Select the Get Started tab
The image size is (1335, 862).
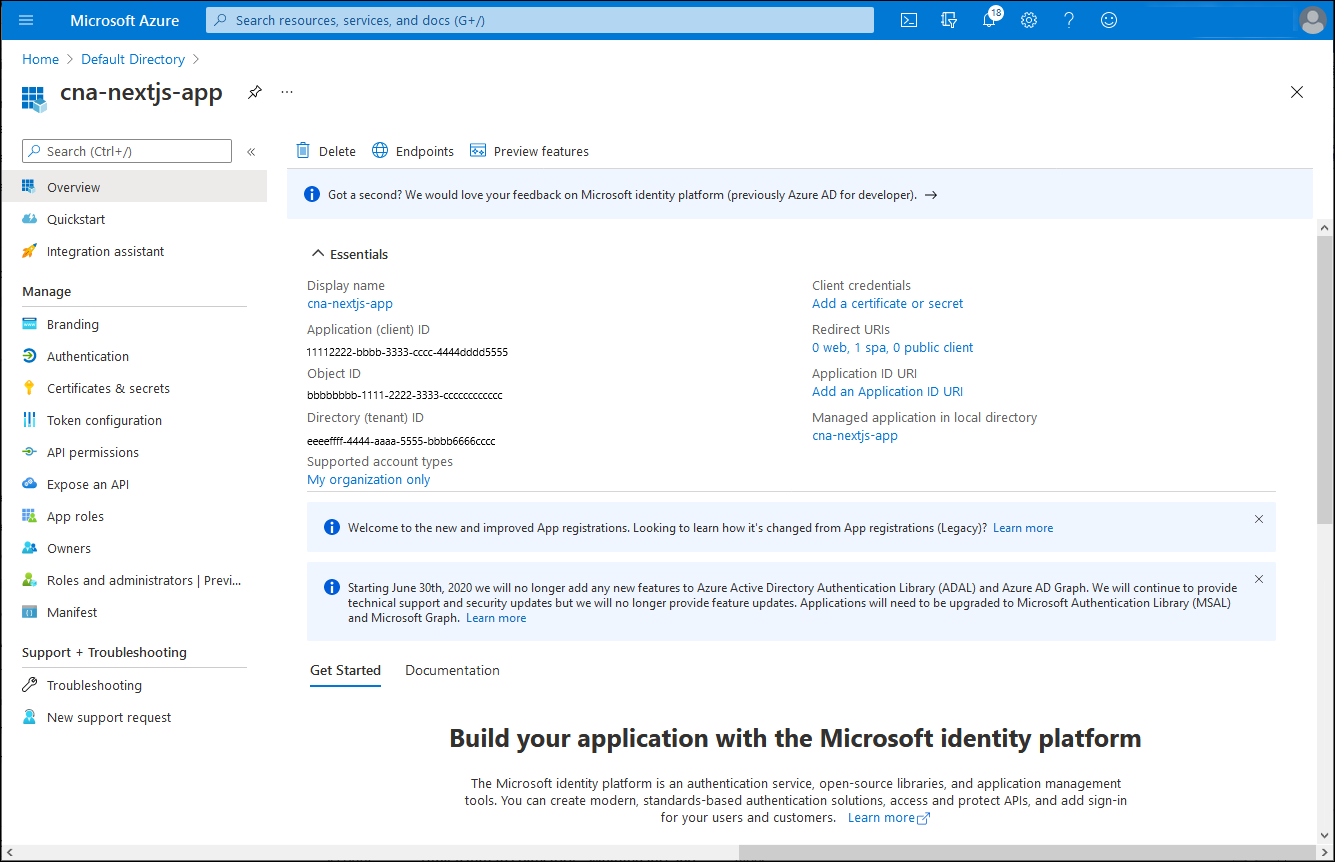point(345,670)
